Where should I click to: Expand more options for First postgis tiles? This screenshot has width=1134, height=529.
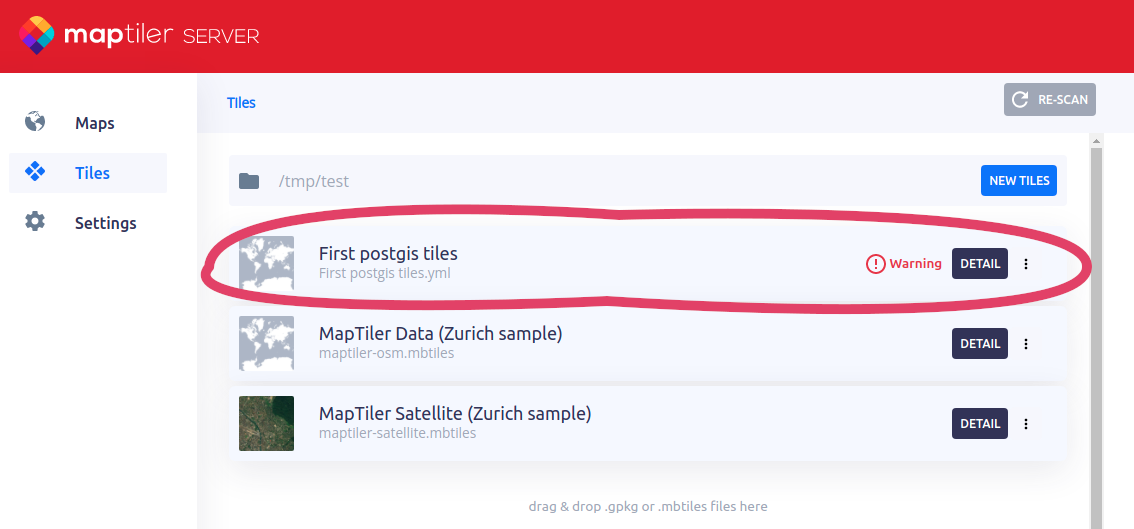(1026, 264)
